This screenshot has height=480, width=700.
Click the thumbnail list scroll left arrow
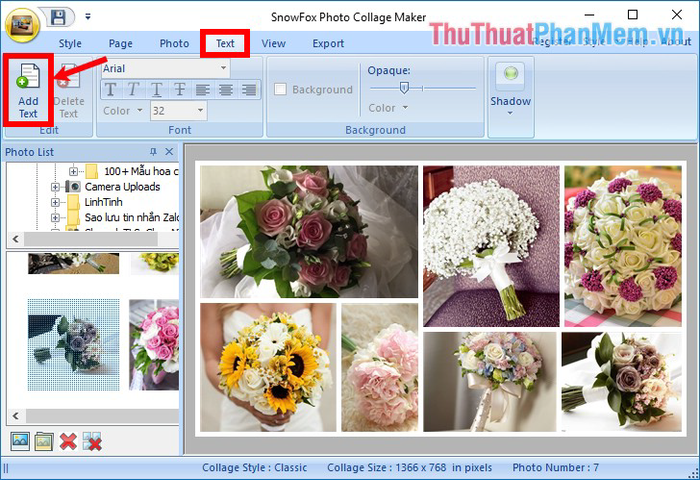click(16, 416)
